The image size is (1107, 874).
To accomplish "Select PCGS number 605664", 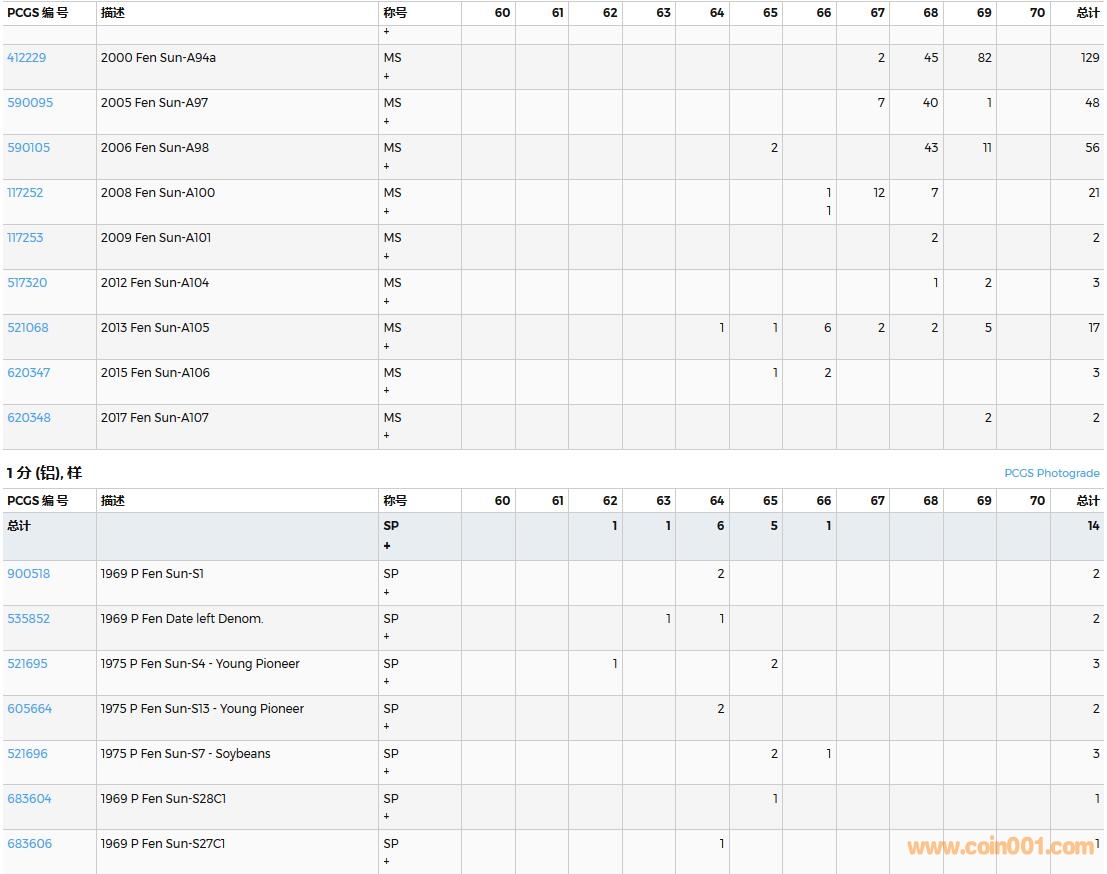I will tap(30, 709).
